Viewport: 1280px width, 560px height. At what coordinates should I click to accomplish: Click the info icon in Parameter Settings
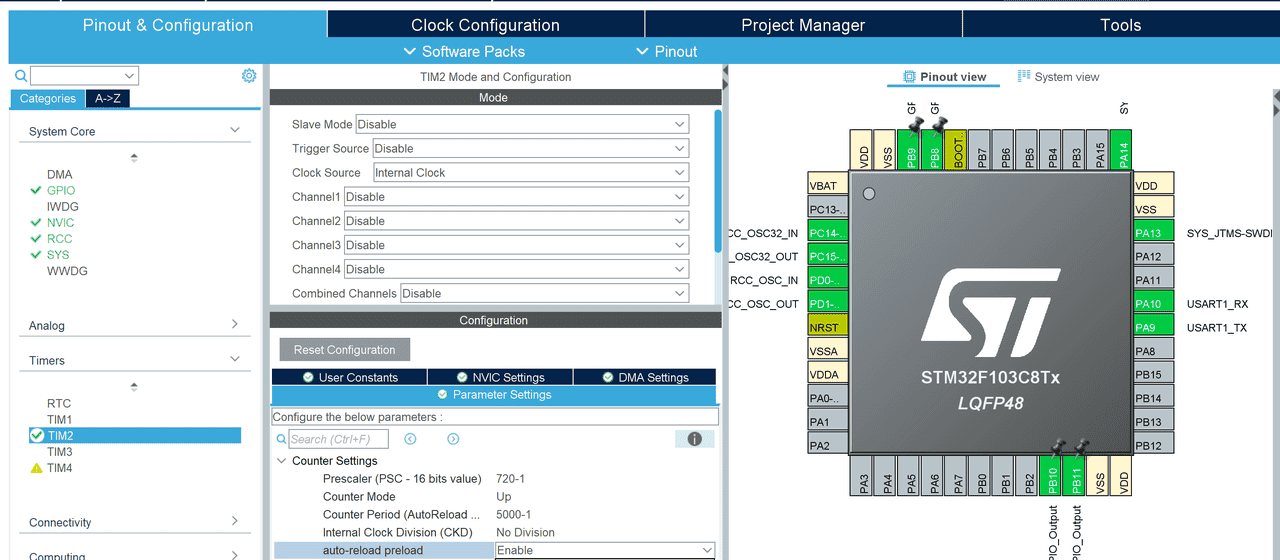click(694, 439)
